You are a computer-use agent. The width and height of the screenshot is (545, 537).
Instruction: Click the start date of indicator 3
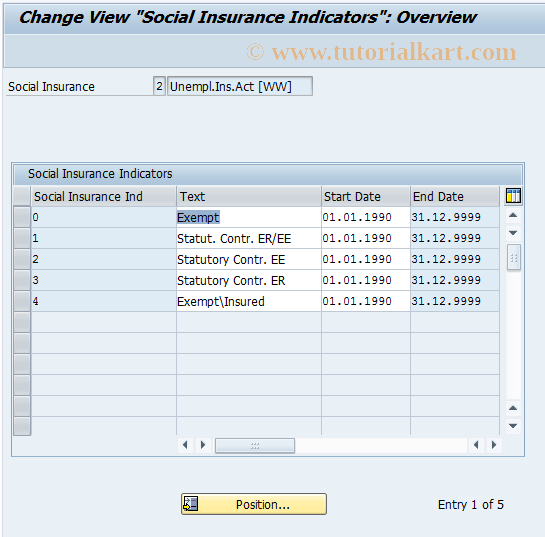[x=366, y=280]
